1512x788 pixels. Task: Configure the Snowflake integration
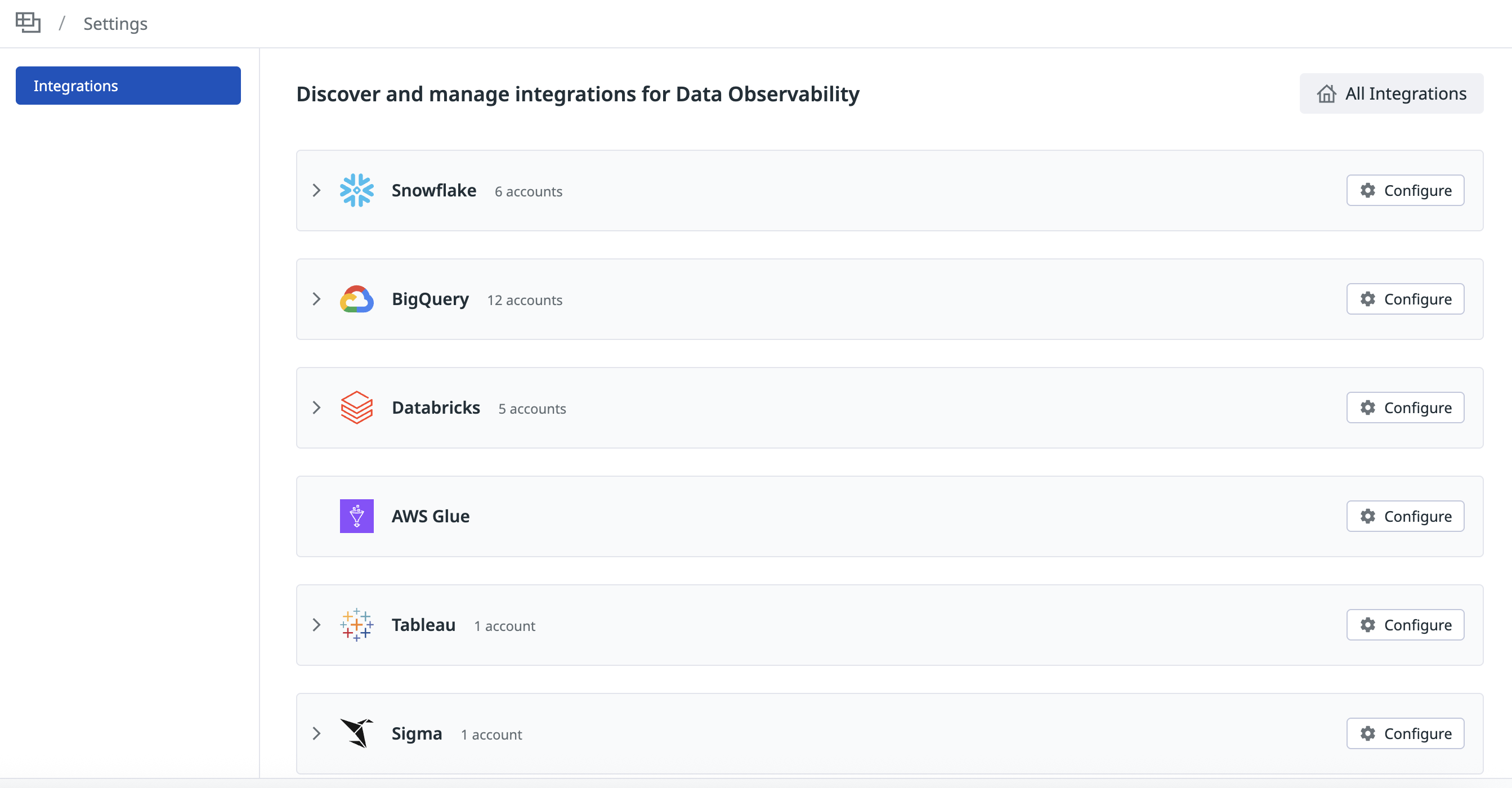1404,190
